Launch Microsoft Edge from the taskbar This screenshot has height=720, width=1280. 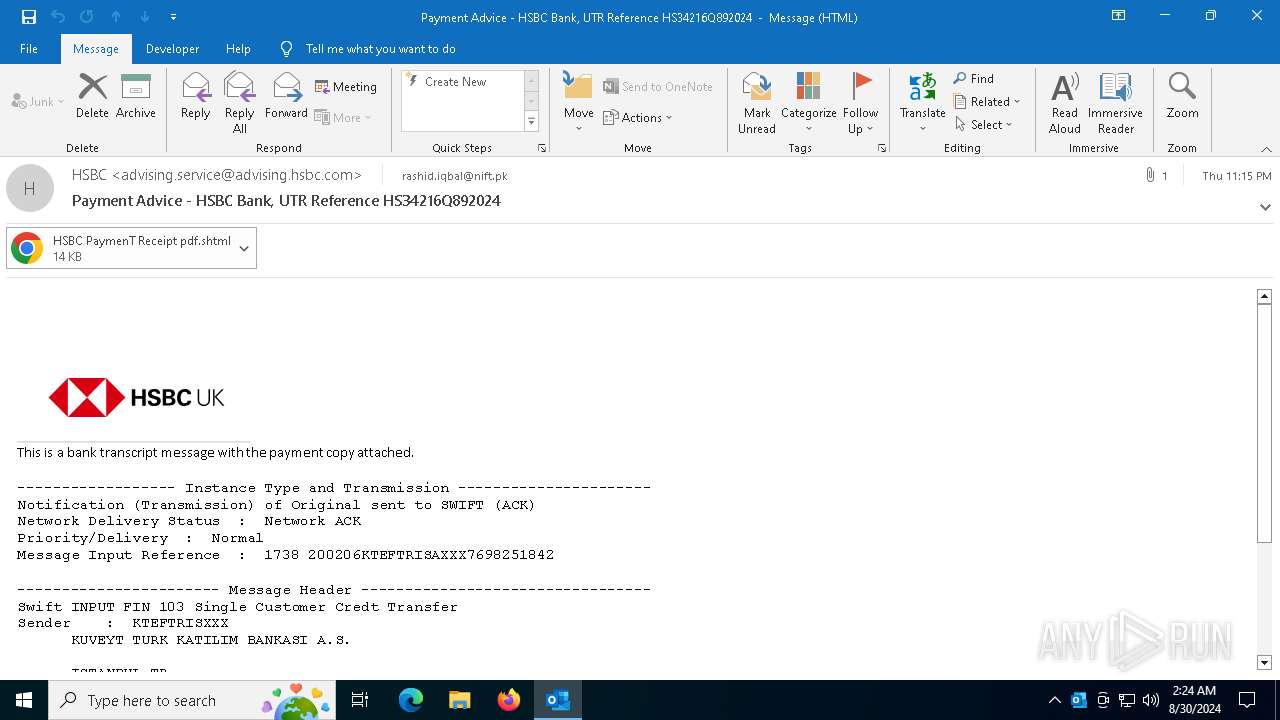(x=410, y=700)
